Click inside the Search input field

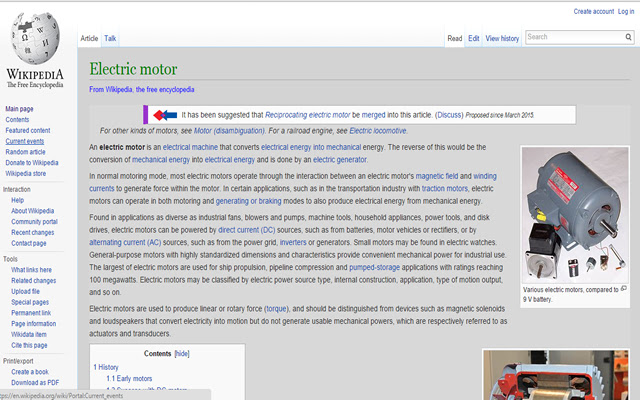(572, 37)
